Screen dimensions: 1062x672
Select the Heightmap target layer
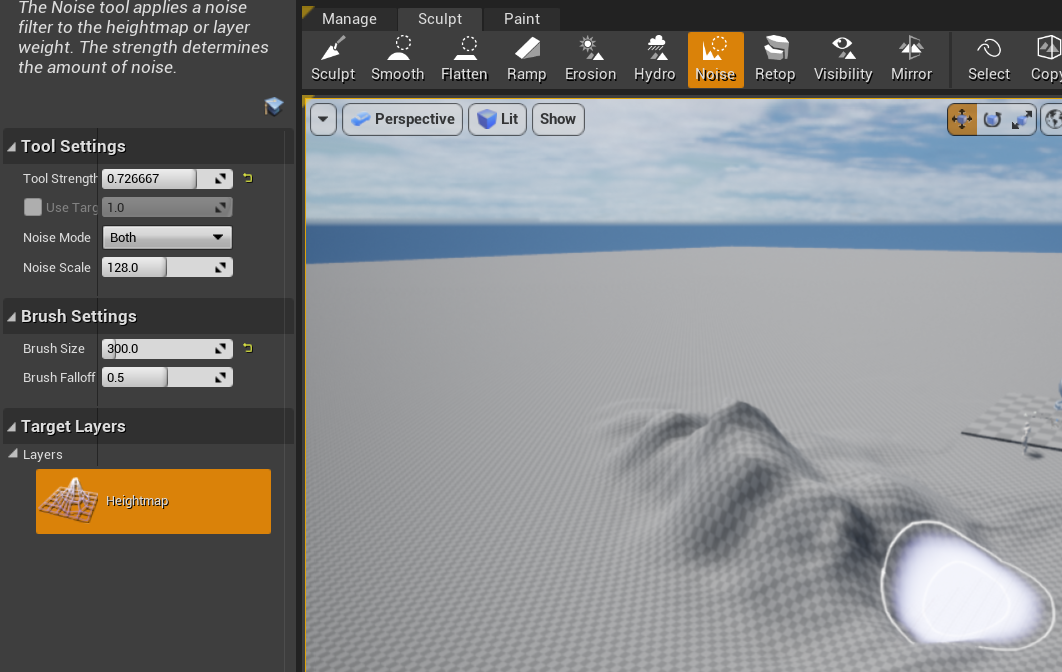pos(153,501)
